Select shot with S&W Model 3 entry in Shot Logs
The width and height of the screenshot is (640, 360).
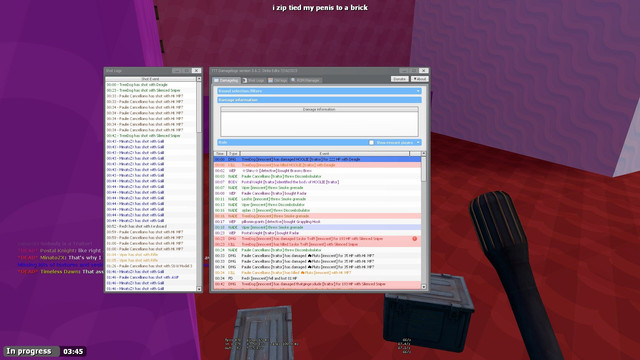(151, 266)
